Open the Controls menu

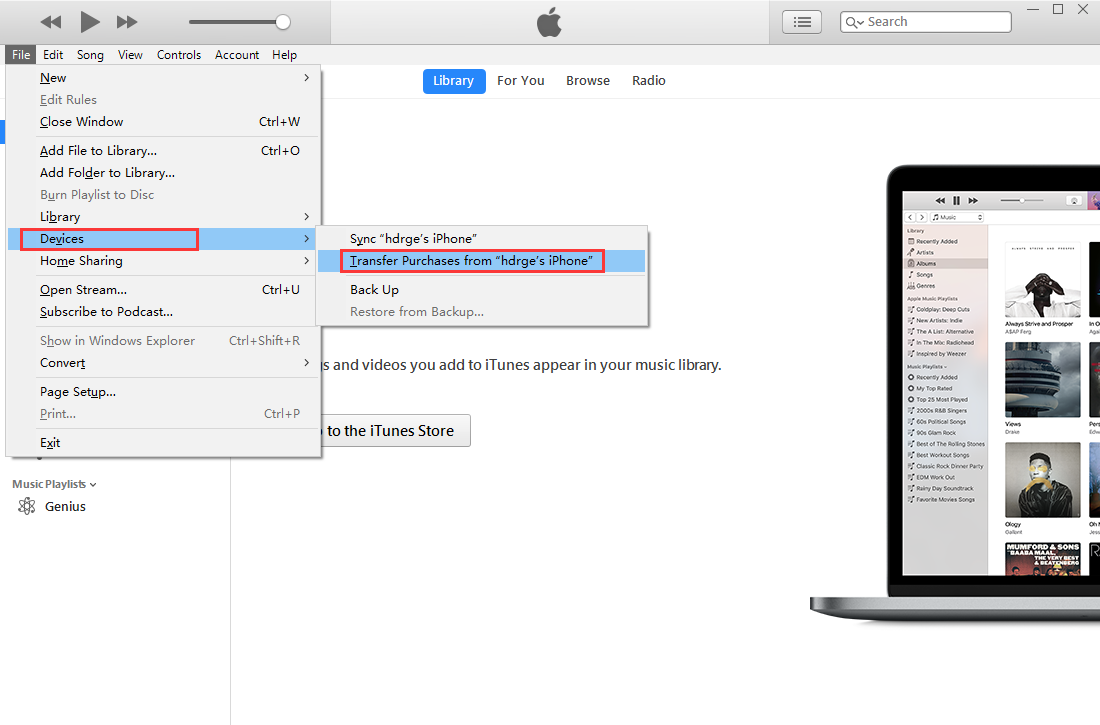pyautogui.click(x=179, y=55)
